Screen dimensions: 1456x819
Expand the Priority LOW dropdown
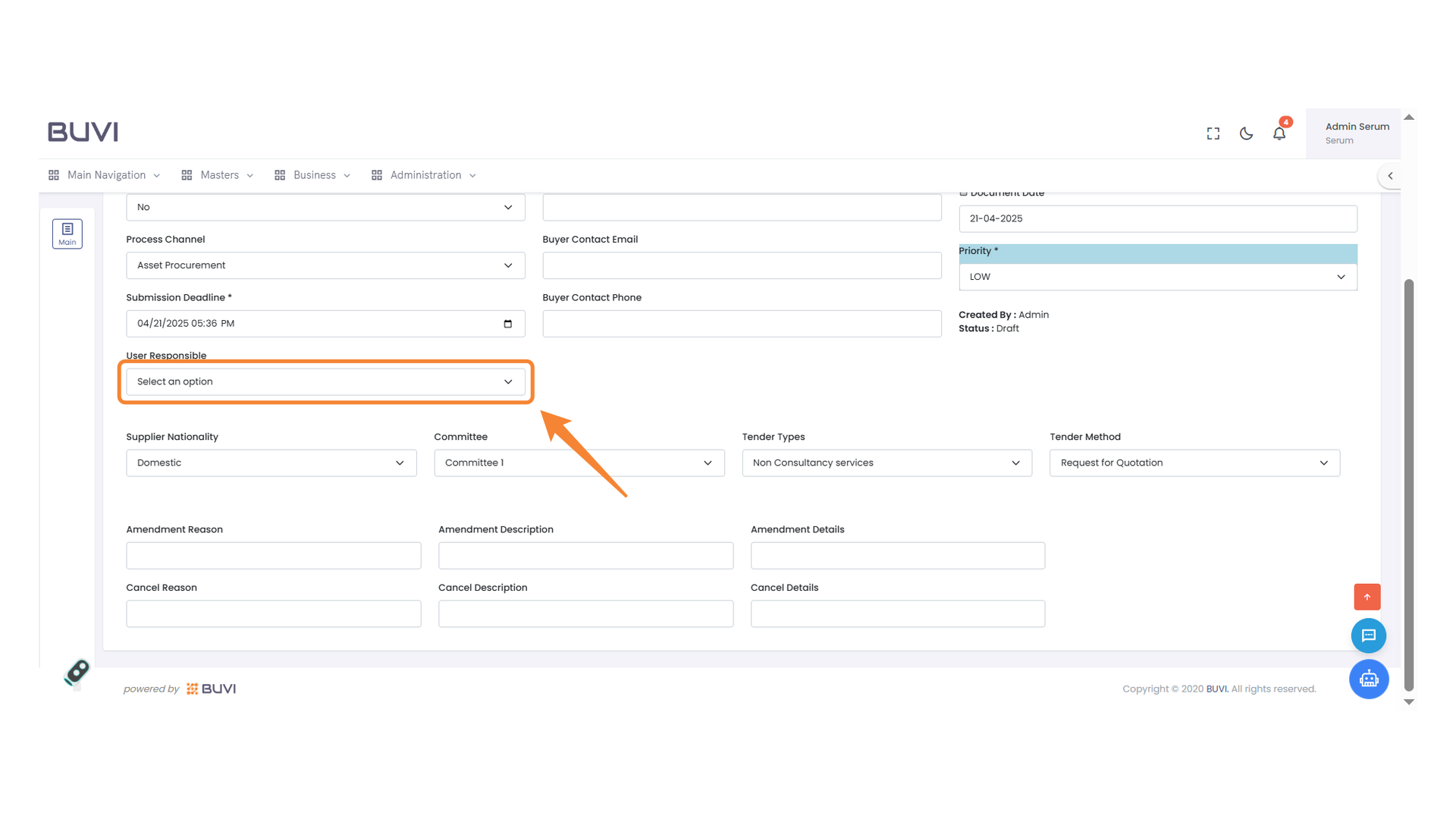coord(1157,277)
